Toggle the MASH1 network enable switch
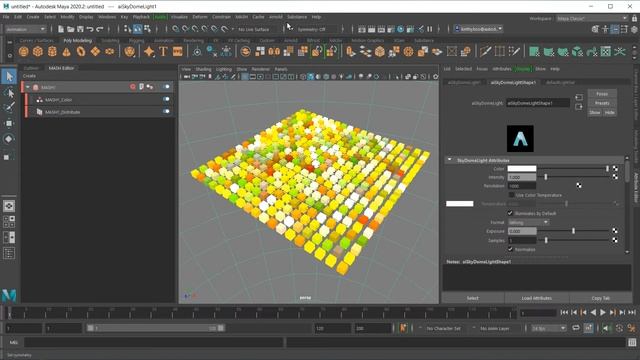The image size is (640, 360). [166, 87]
